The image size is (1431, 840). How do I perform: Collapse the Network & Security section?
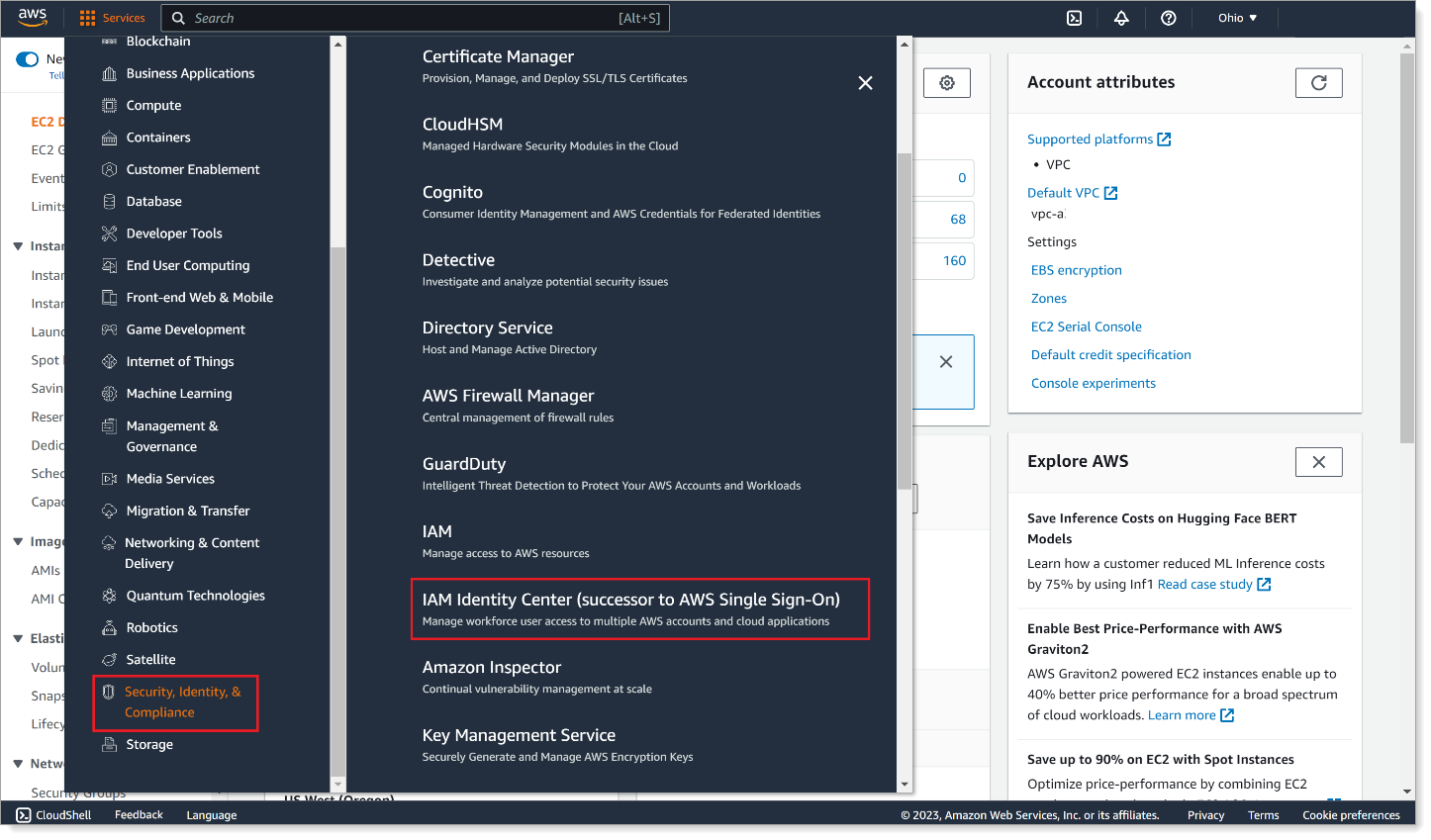pyautogui.click(x=18, y=764)
